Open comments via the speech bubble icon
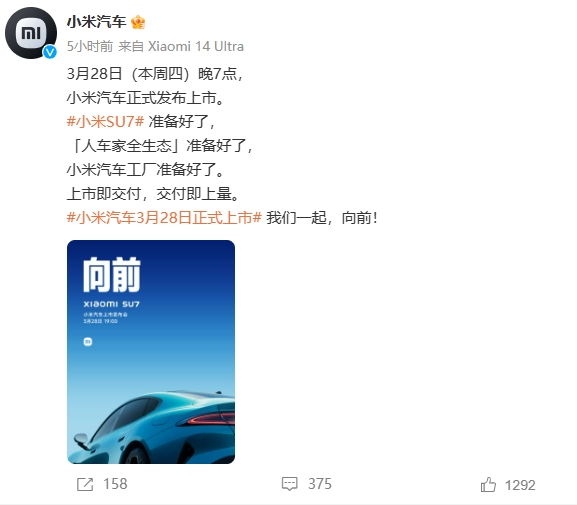The width and height of the screenshot is (577, 505). coord(290,484)
